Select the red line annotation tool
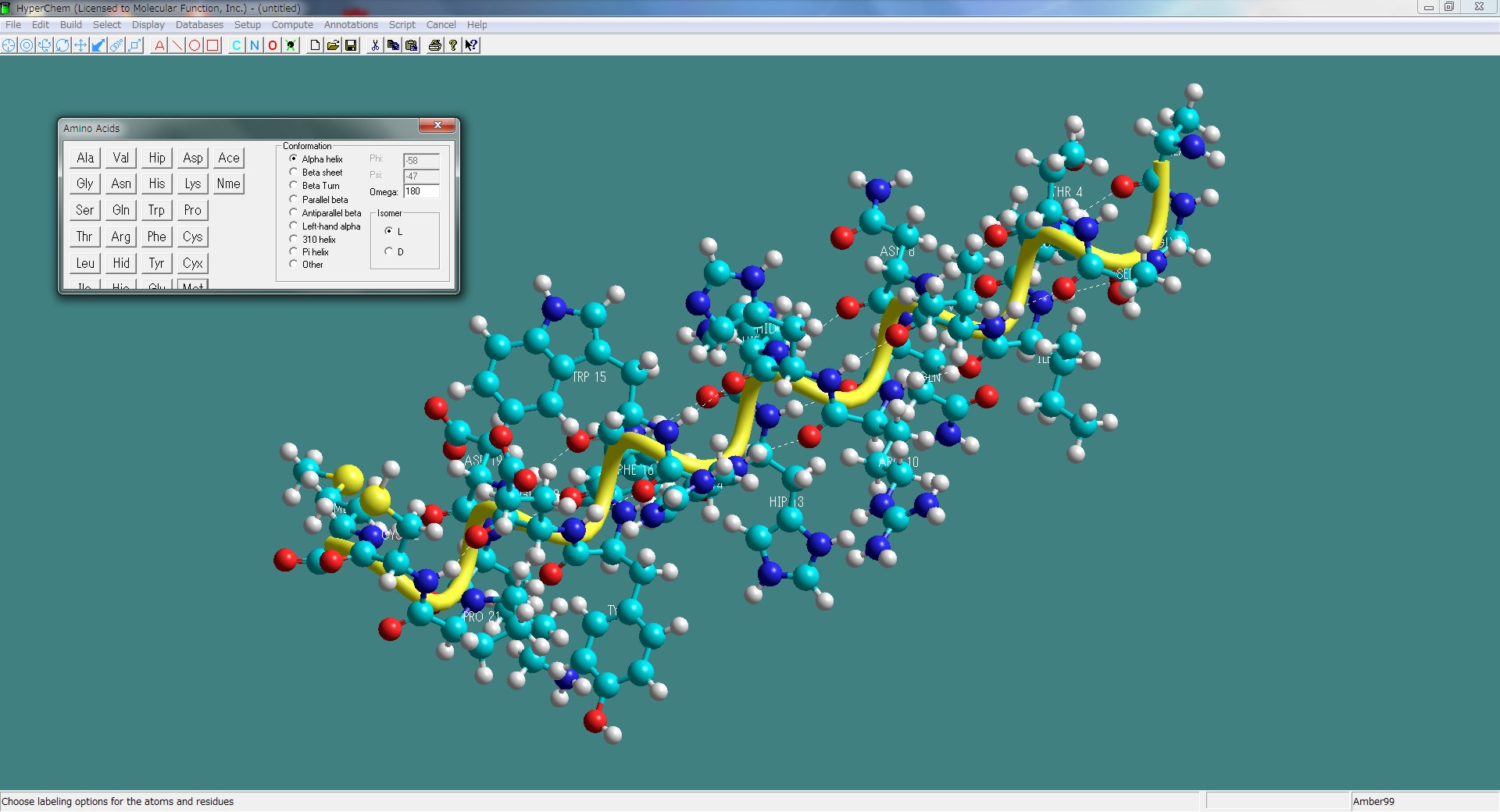1500x812 pixels. [177, 45]
